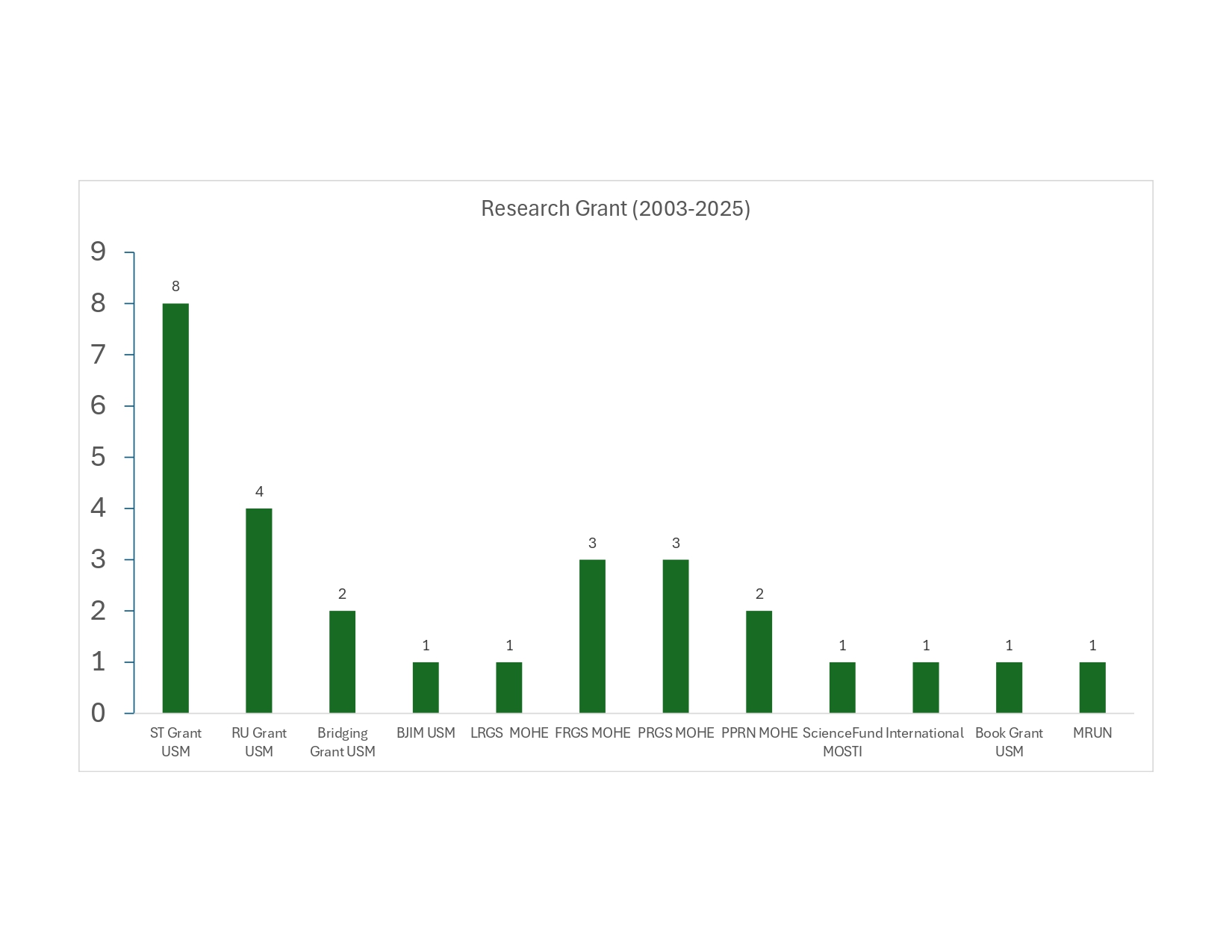
Task: Click y-axis value 7
Action: pos(99,355)
